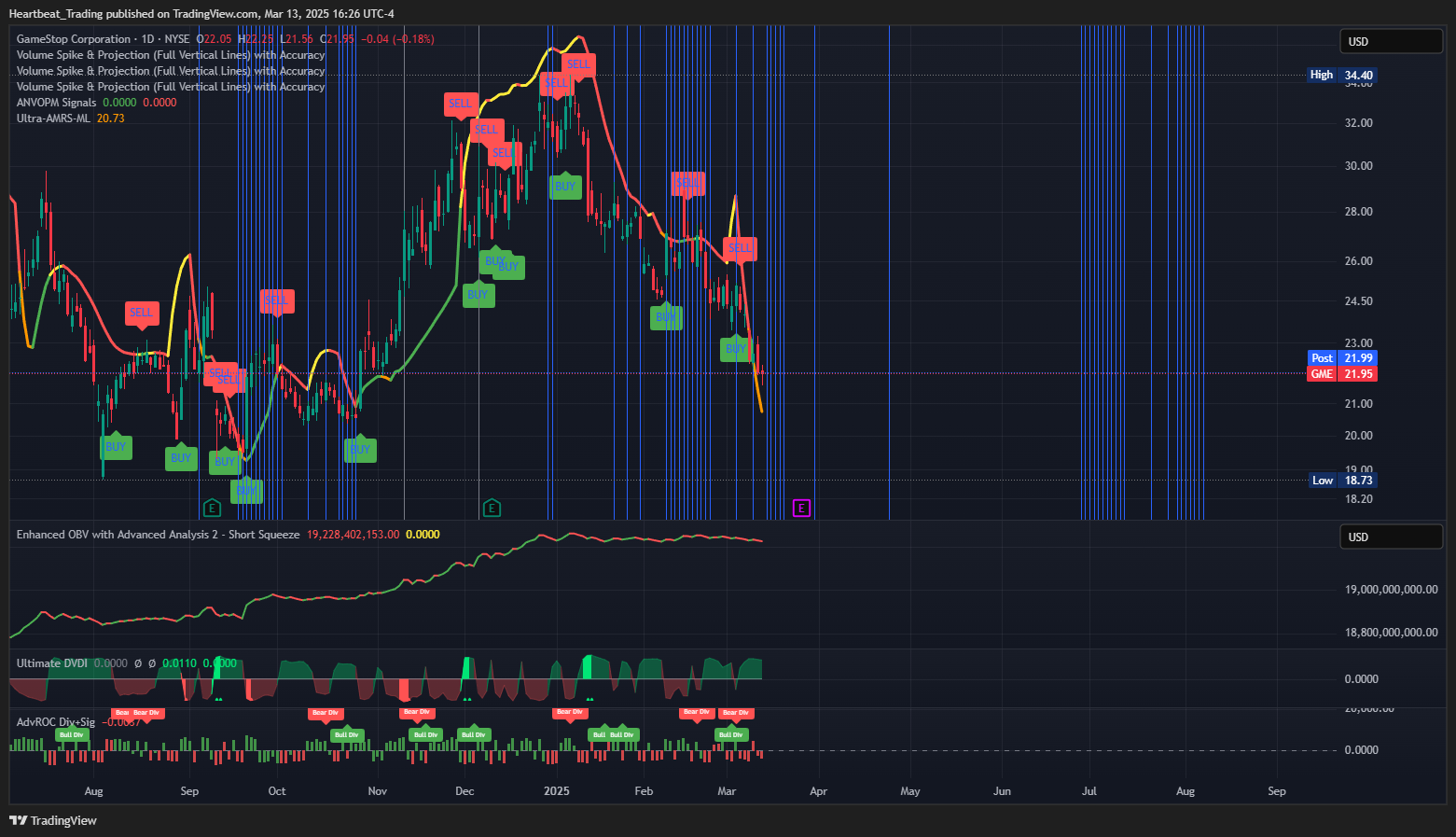Click the 18.20 price axis value
This screenshot has width=1456, height=837.
1358,499
